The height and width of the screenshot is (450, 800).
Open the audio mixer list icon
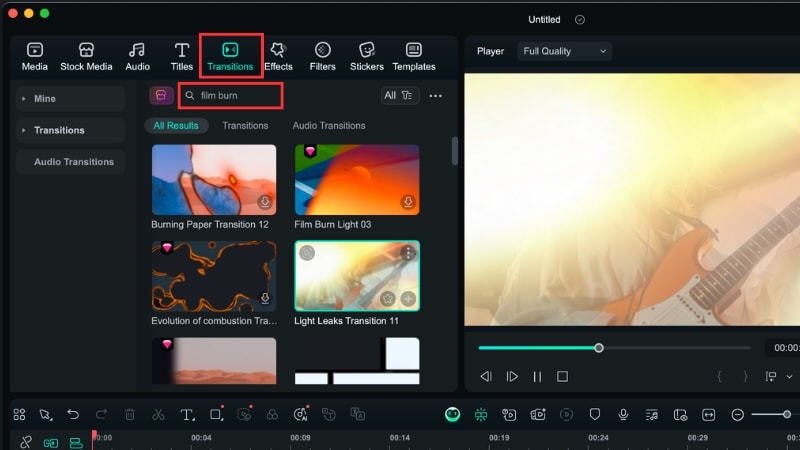[652, 415]
